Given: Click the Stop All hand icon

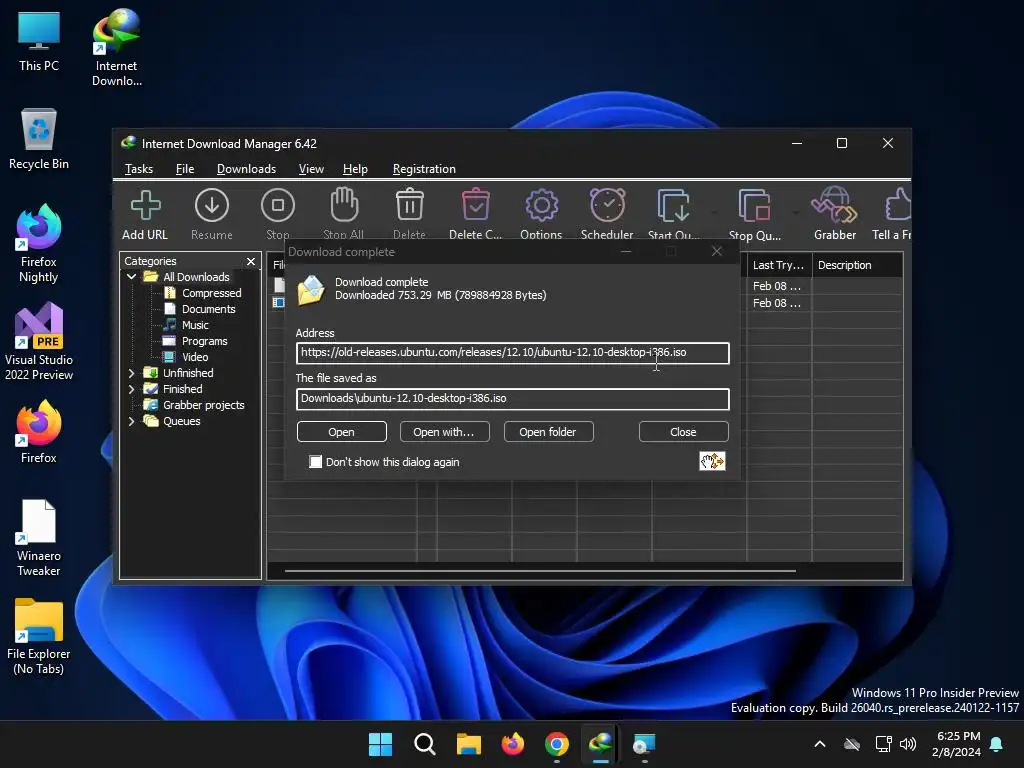Looking at the screenshot, I should click(x=344, y=205).
